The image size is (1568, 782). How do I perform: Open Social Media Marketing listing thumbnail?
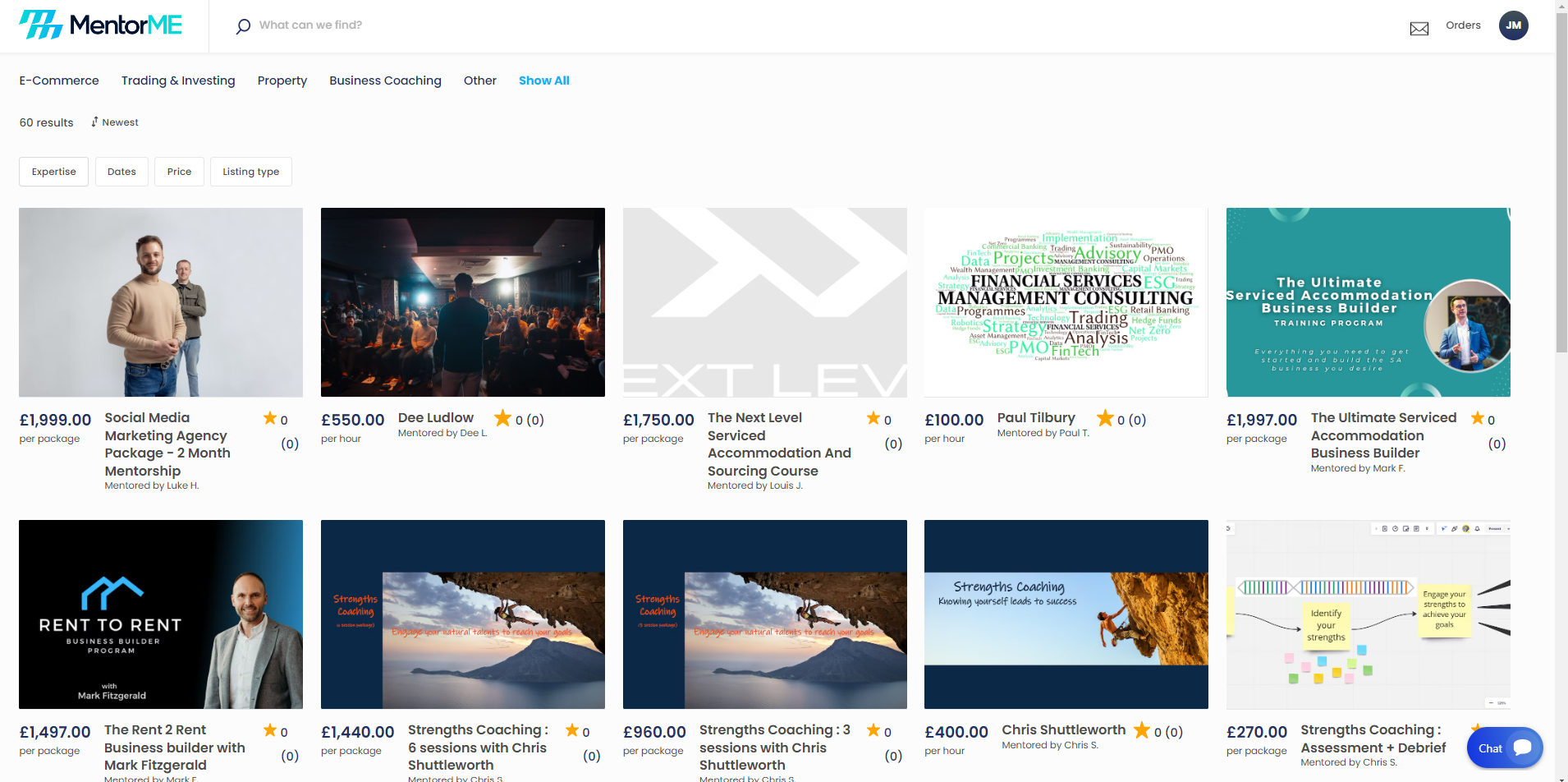[x=161, y=302]
